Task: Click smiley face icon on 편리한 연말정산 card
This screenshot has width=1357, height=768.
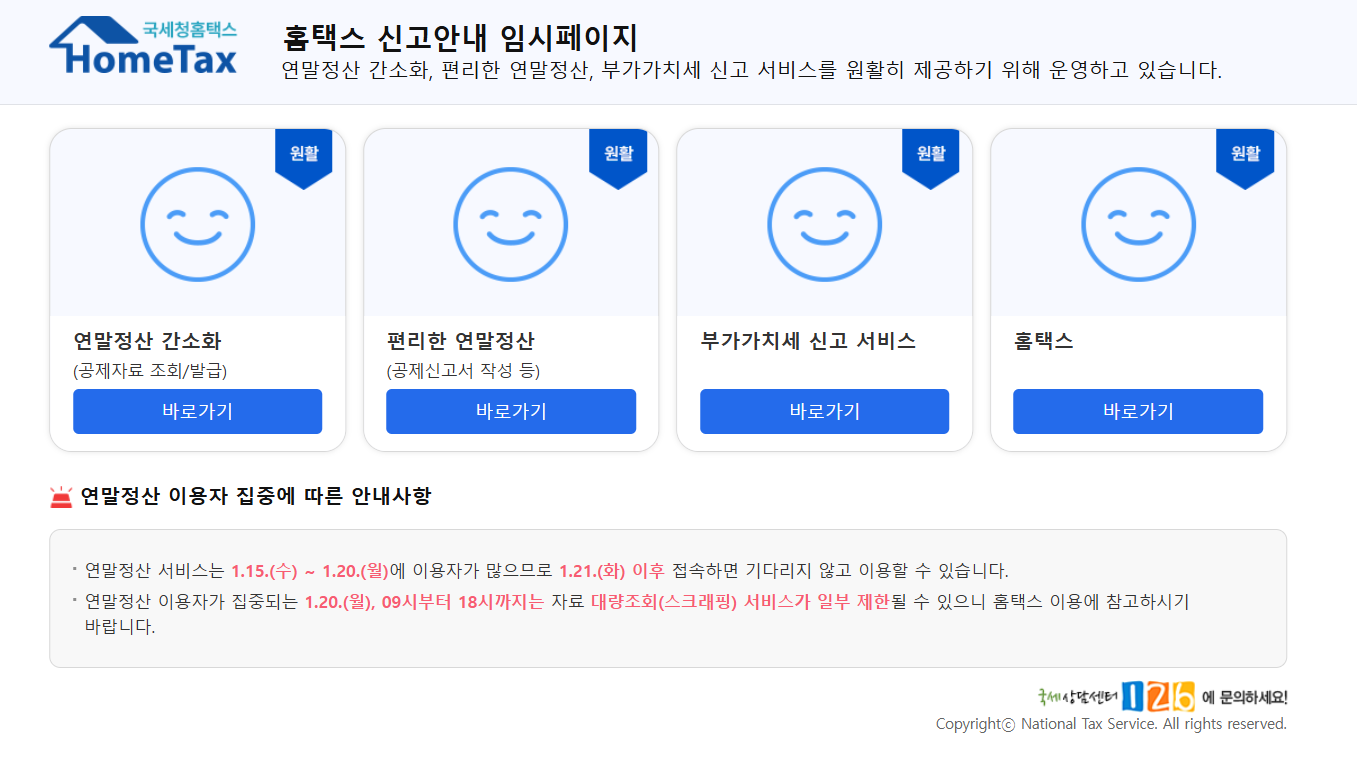Action: (x=511, y=224)
